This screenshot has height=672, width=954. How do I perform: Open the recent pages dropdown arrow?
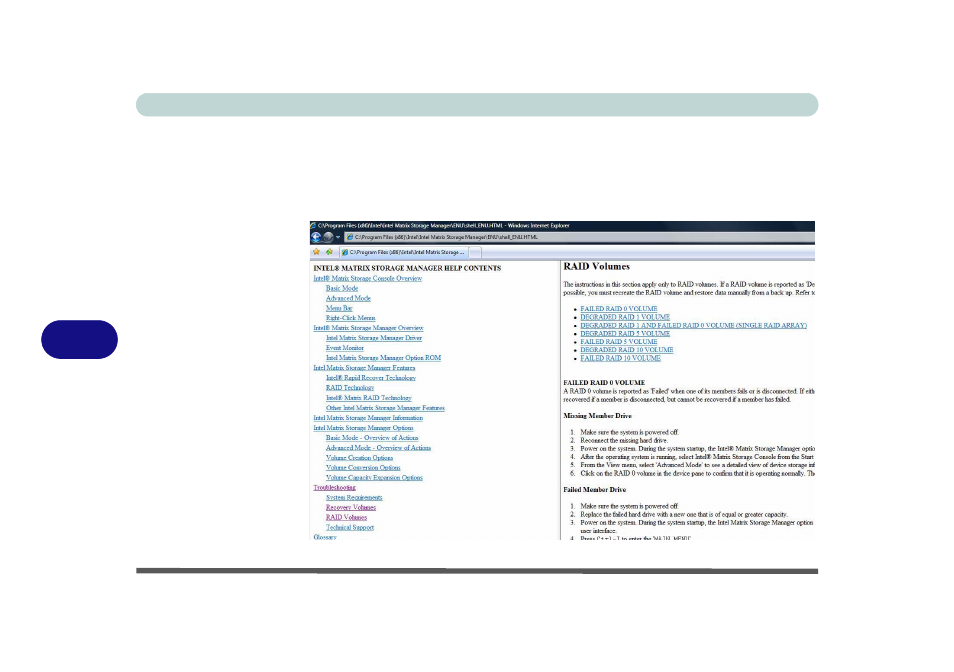click(338, 237)
